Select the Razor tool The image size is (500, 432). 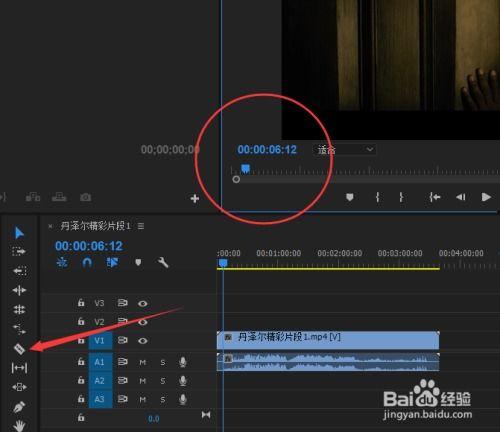point(19,349)
